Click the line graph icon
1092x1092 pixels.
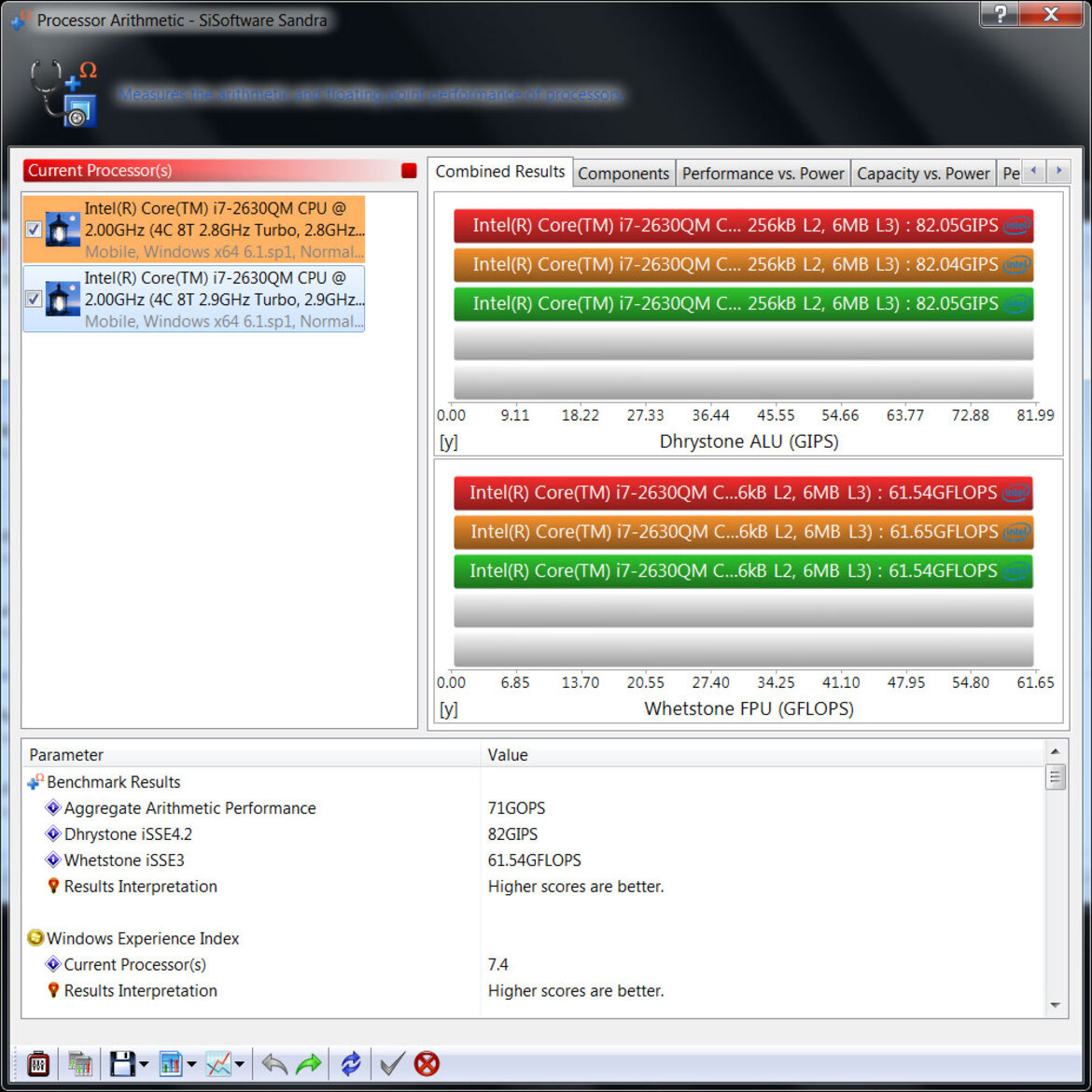tap(218, 1063)
